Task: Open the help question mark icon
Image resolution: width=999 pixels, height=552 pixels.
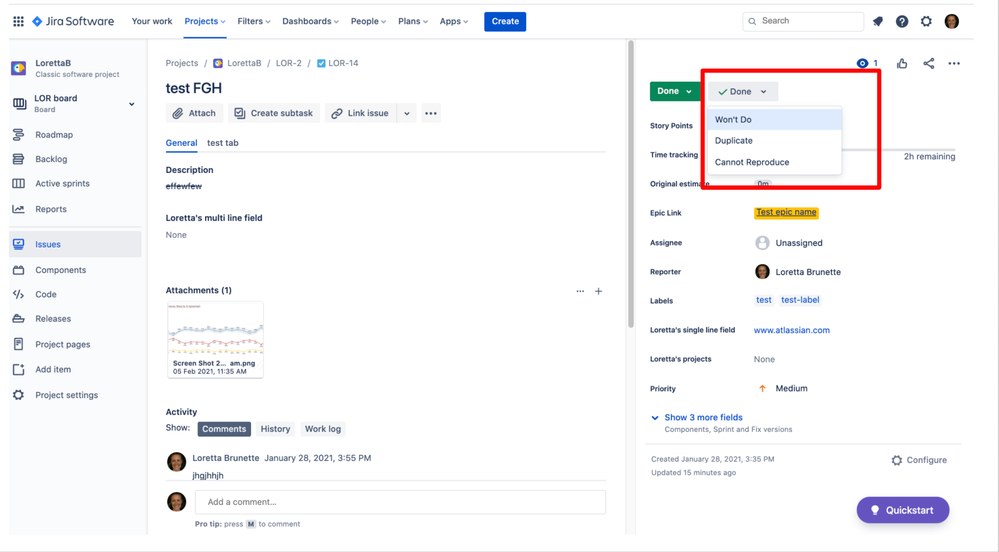Action: coord(902,21)
